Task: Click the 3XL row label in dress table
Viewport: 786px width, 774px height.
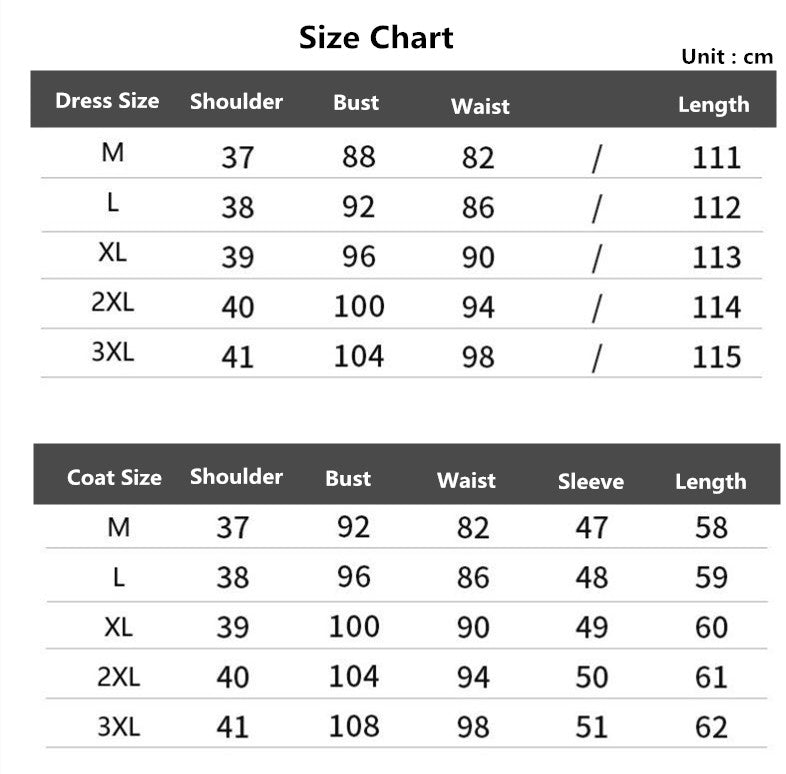Action: click(112, 353)
